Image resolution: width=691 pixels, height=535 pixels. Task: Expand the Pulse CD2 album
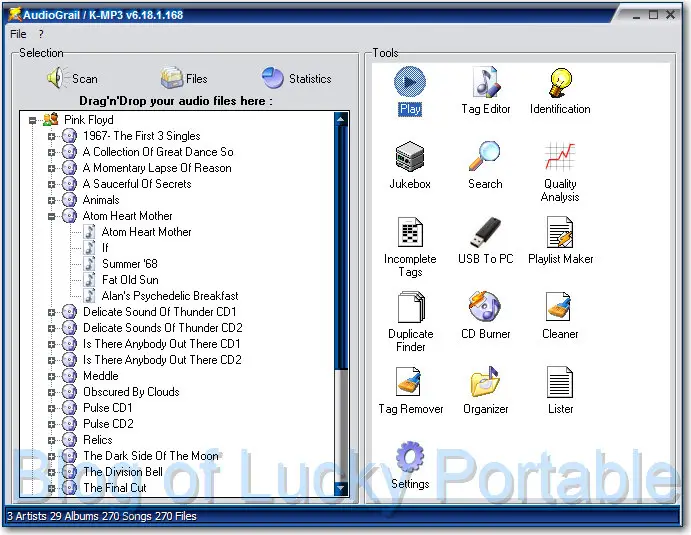(x=52, y=424)
